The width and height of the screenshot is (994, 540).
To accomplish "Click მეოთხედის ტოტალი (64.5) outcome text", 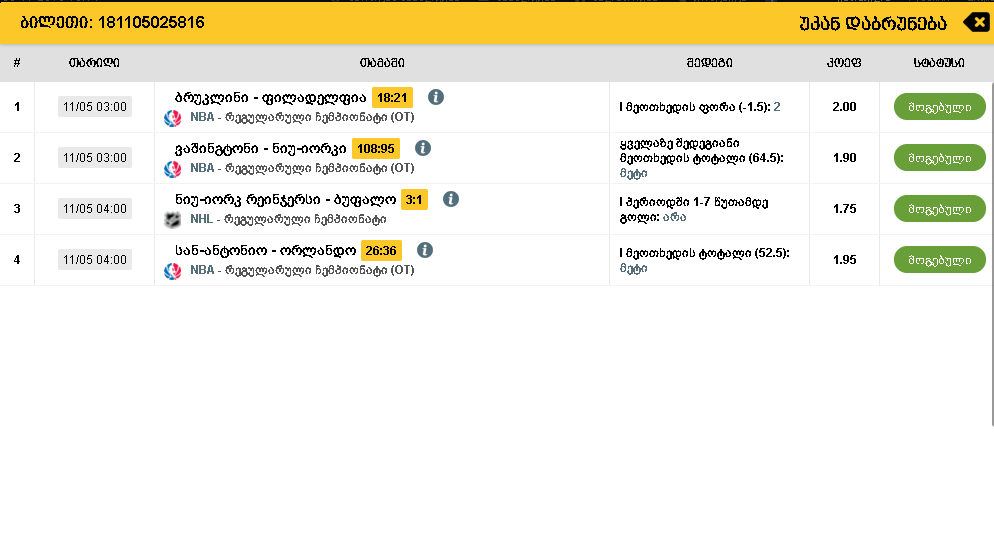I will pyautogui.click(x=702, y=158).
